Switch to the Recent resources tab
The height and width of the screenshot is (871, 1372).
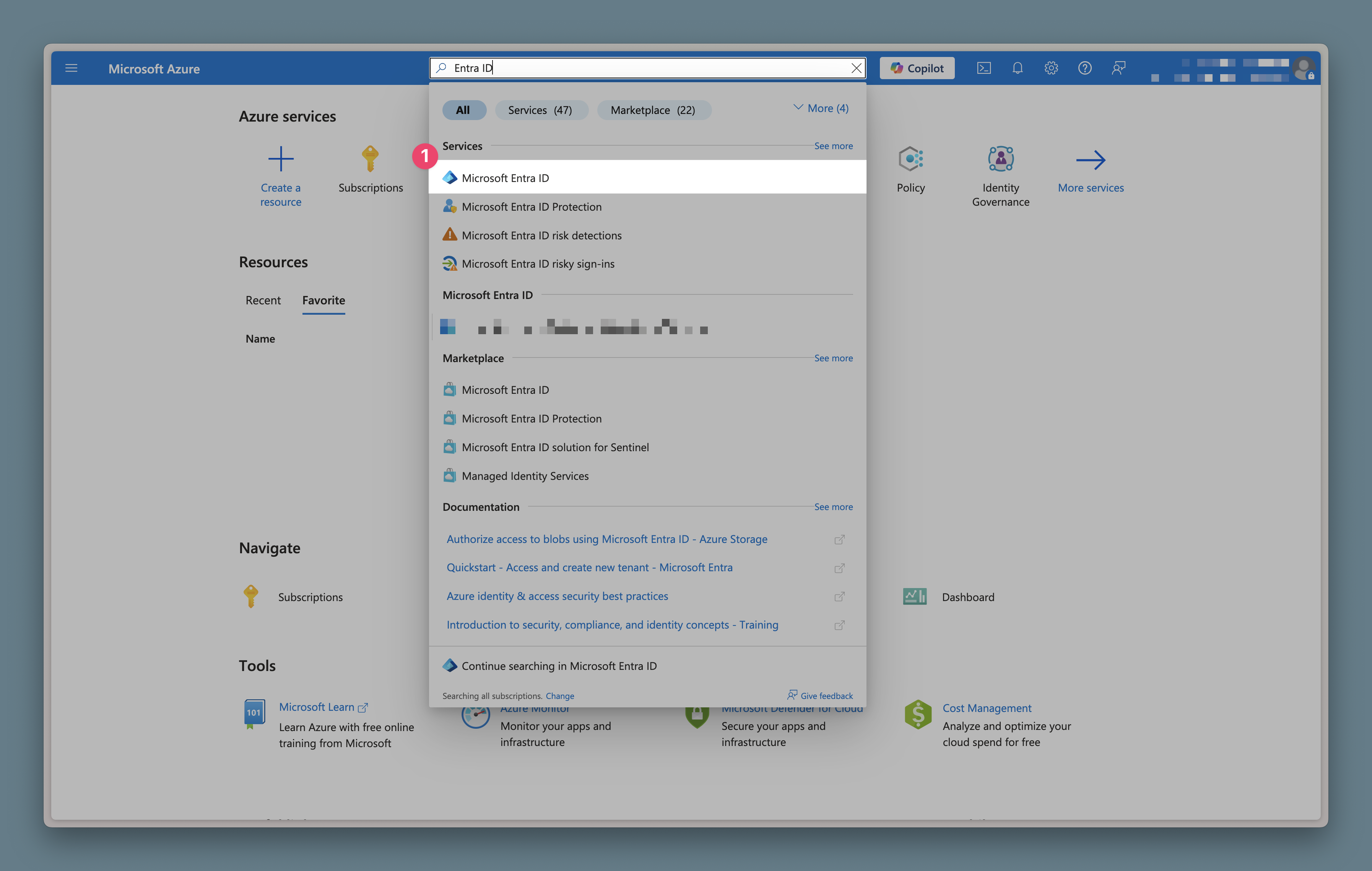(263, 300)
